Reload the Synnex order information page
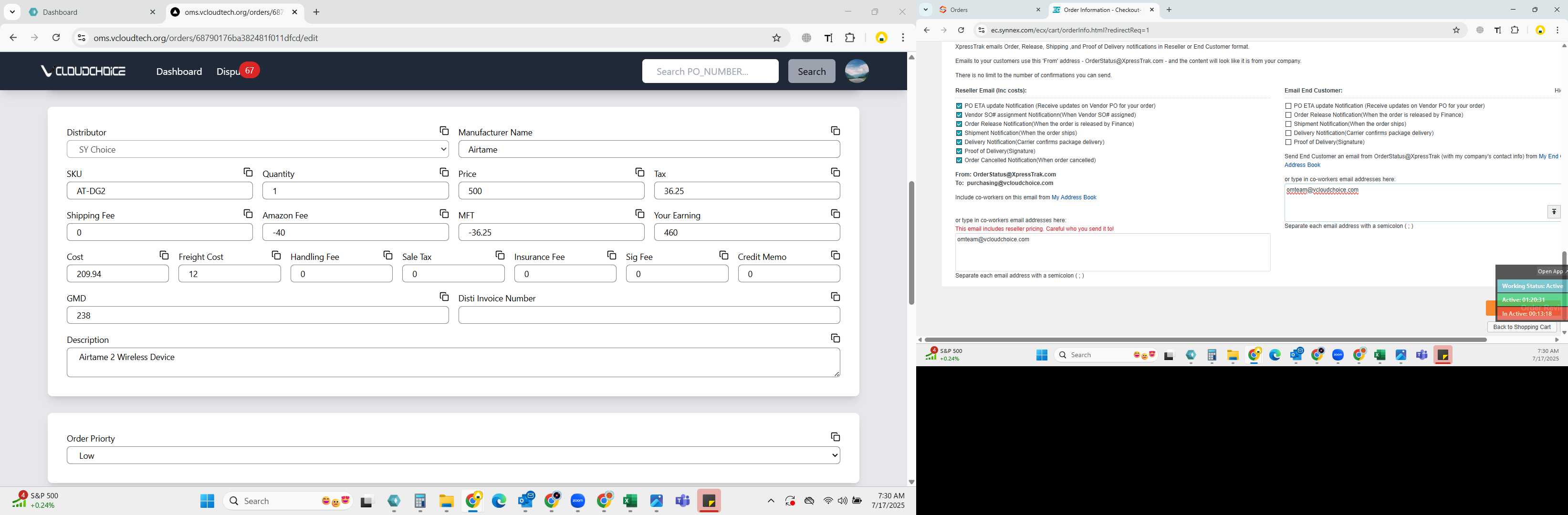This screenshot has height=515, width=1568. [x=961, y=30]
